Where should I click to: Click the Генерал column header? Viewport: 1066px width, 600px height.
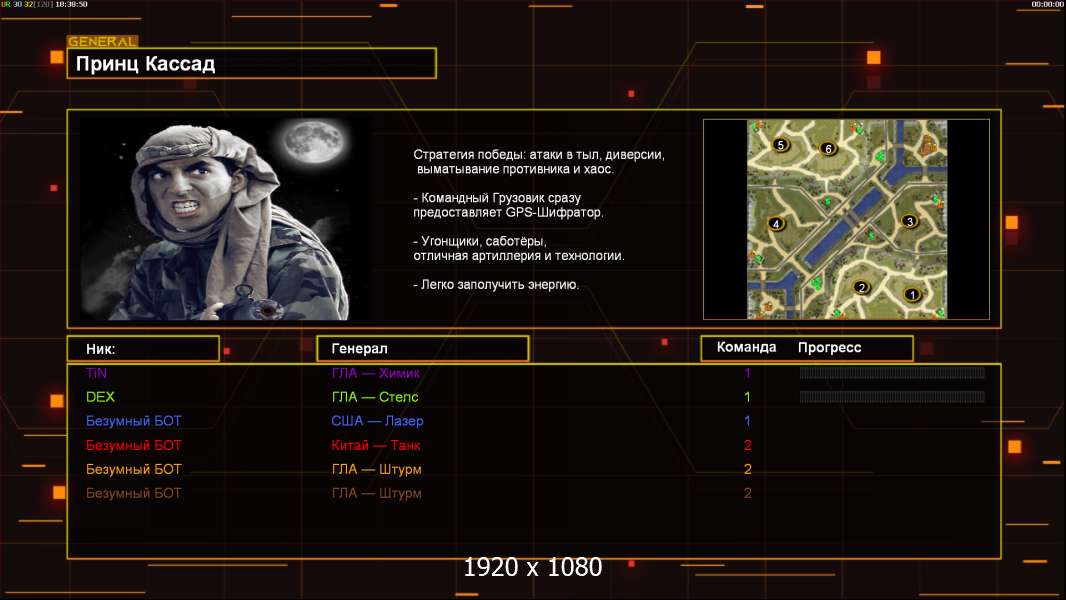tap(422, 349)
